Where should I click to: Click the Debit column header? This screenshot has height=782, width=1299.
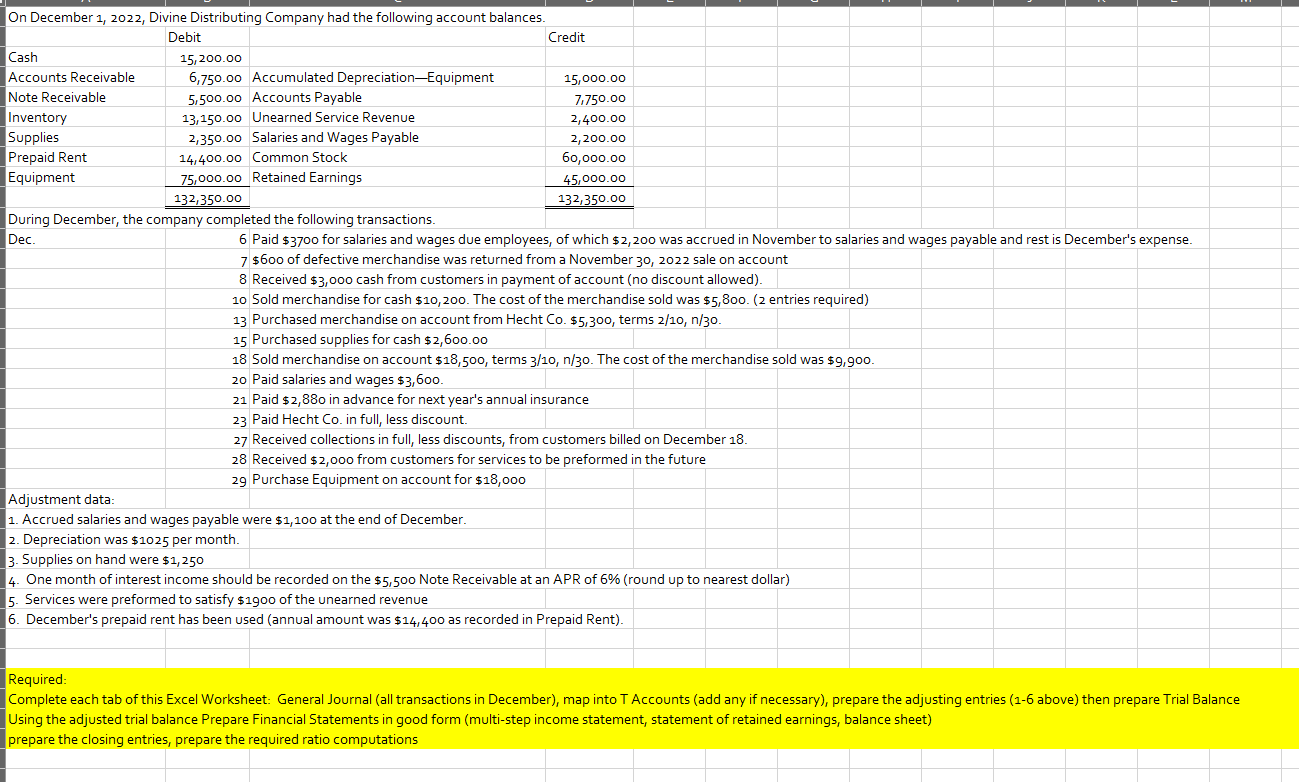(x=184, y=37)
